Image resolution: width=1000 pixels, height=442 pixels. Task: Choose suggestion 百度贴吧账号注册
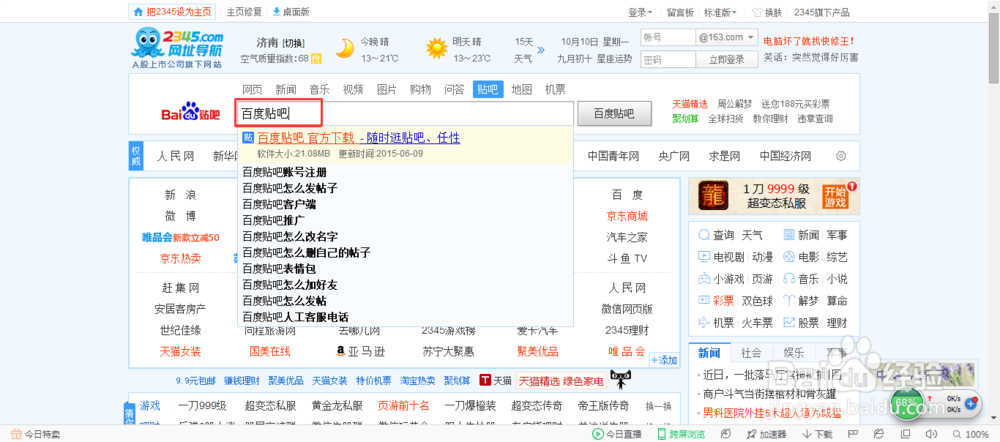284,172
